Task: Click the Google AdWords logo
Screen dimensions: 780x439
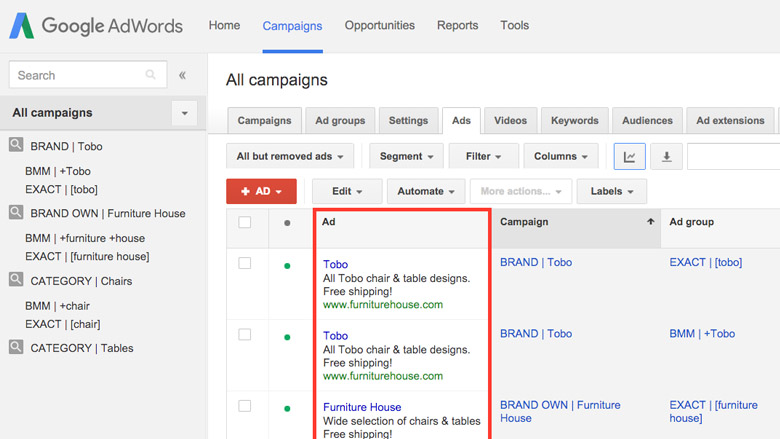Action: click(96, 25)
